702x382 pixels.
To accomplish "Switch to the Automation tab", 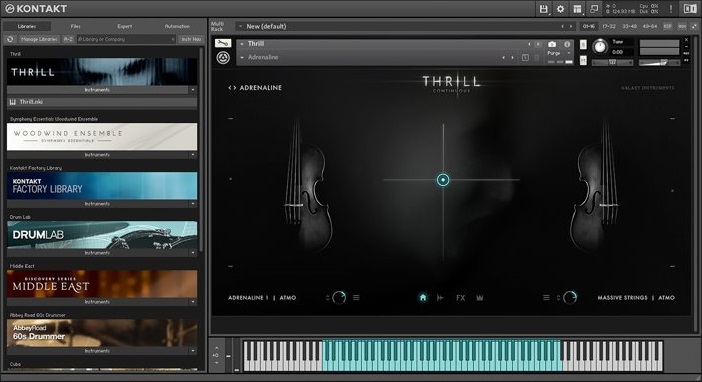I will [x=177, y=26].
